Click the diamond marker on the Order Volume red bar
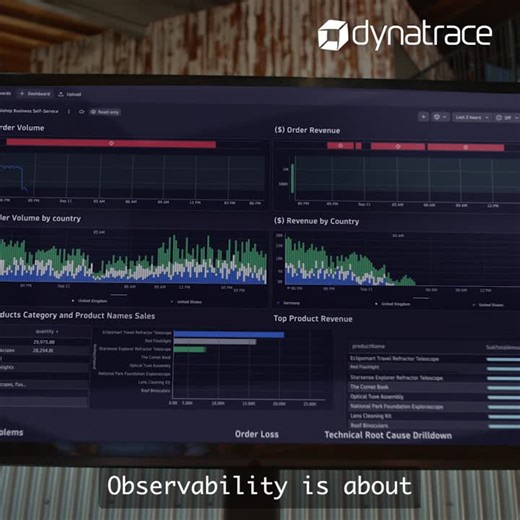The height and width of the screenshot is (520, 520). [x=111, y=143]
